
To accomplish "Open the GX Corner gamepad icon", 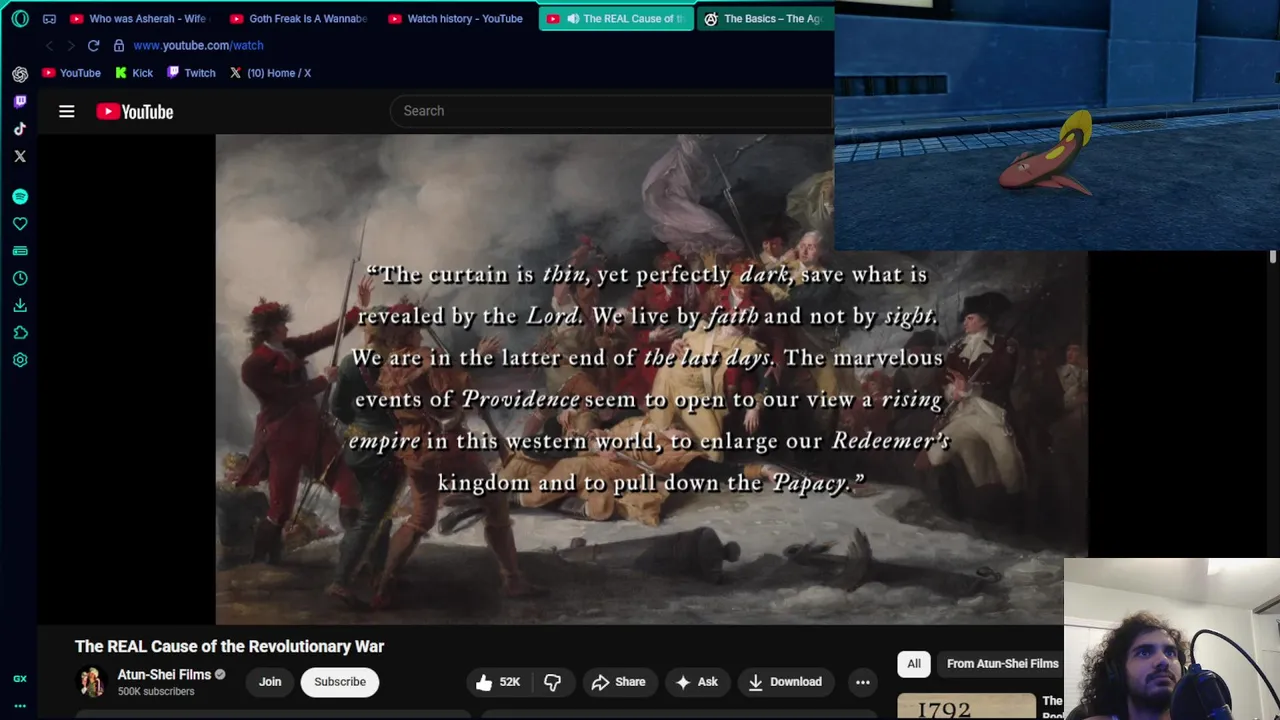I will (x=49, y=18).
